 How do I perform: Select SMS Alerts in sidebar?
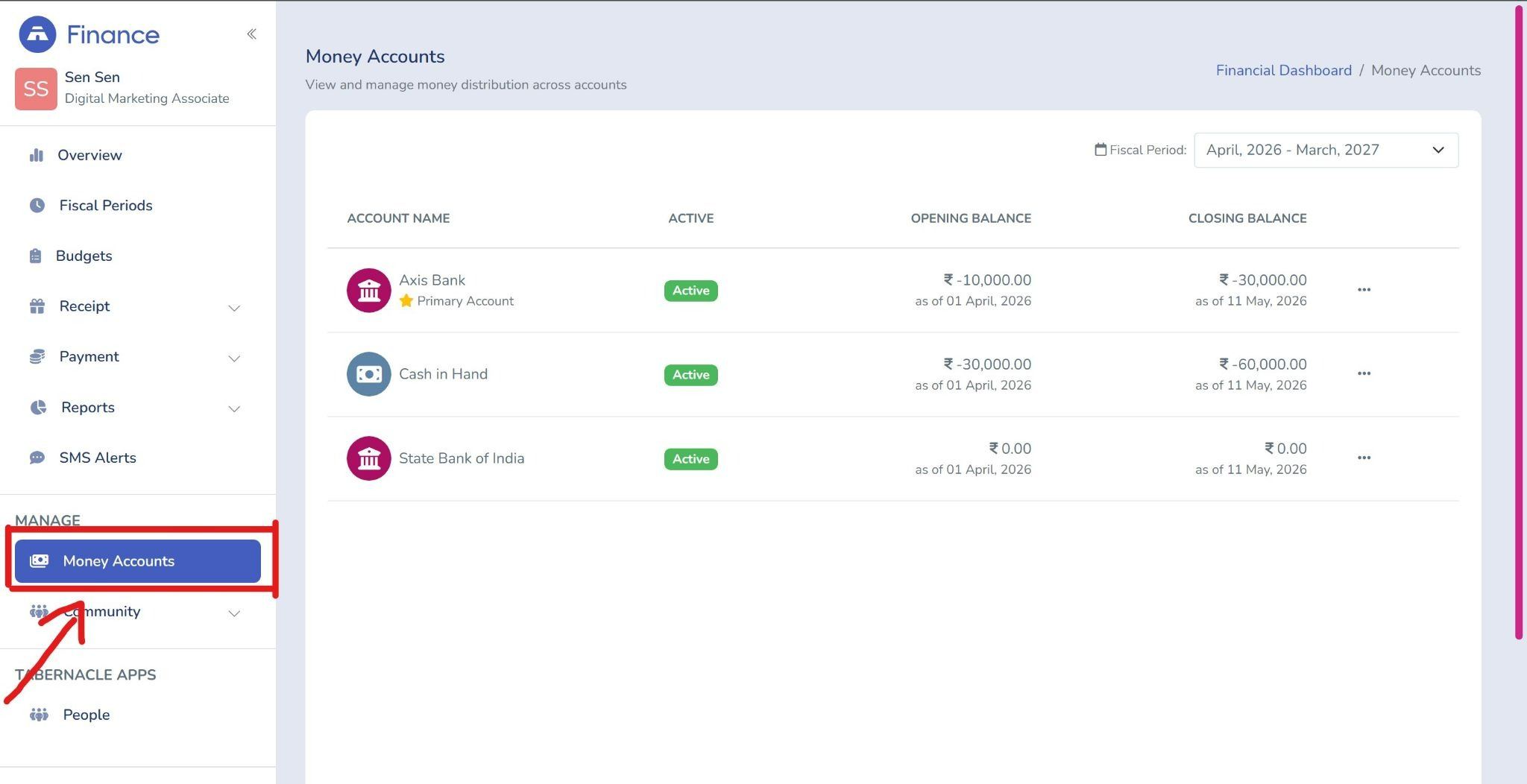137,458
